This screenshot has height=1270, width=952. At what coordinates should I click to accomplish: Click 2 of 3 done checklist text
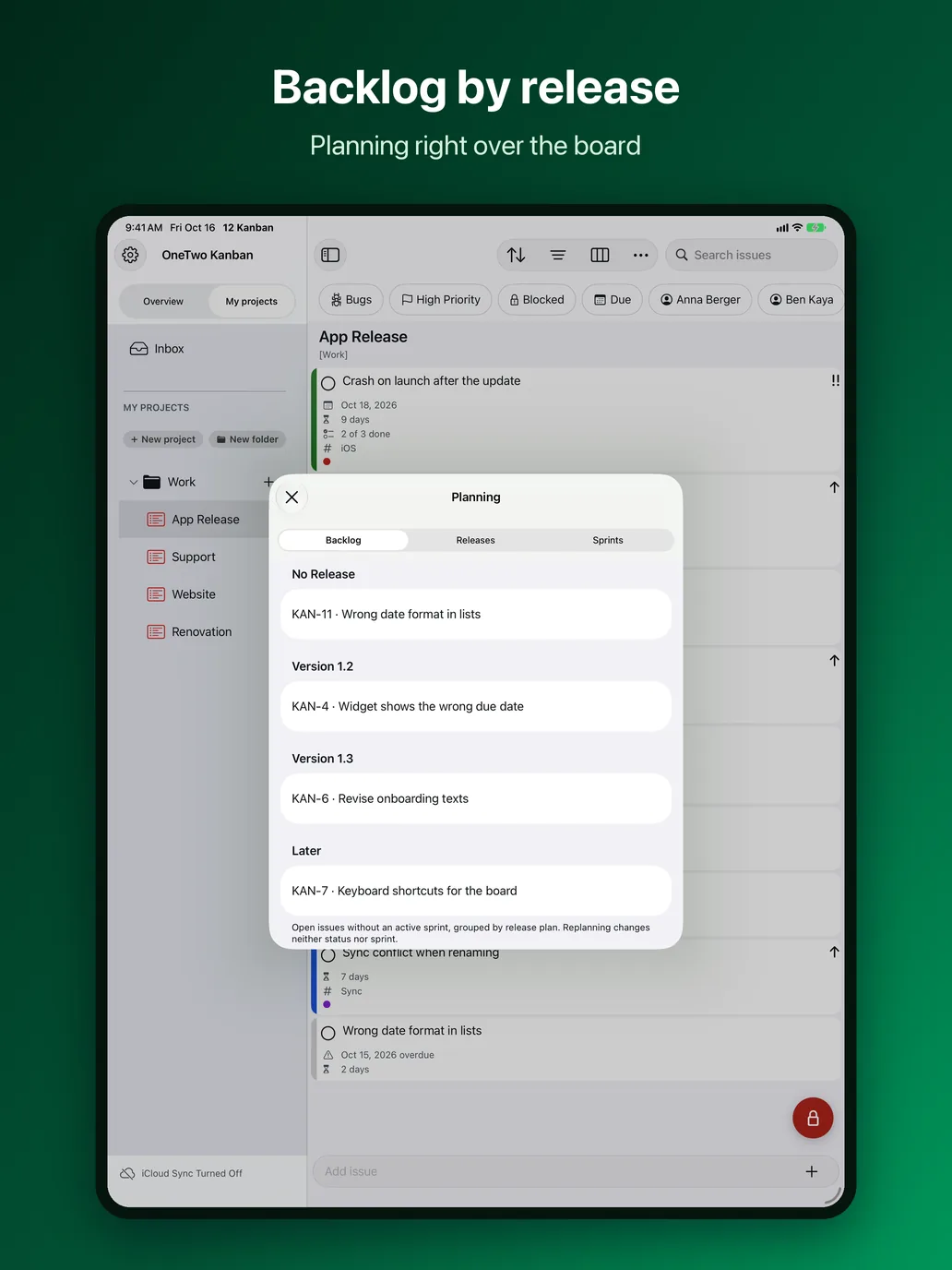365,434
